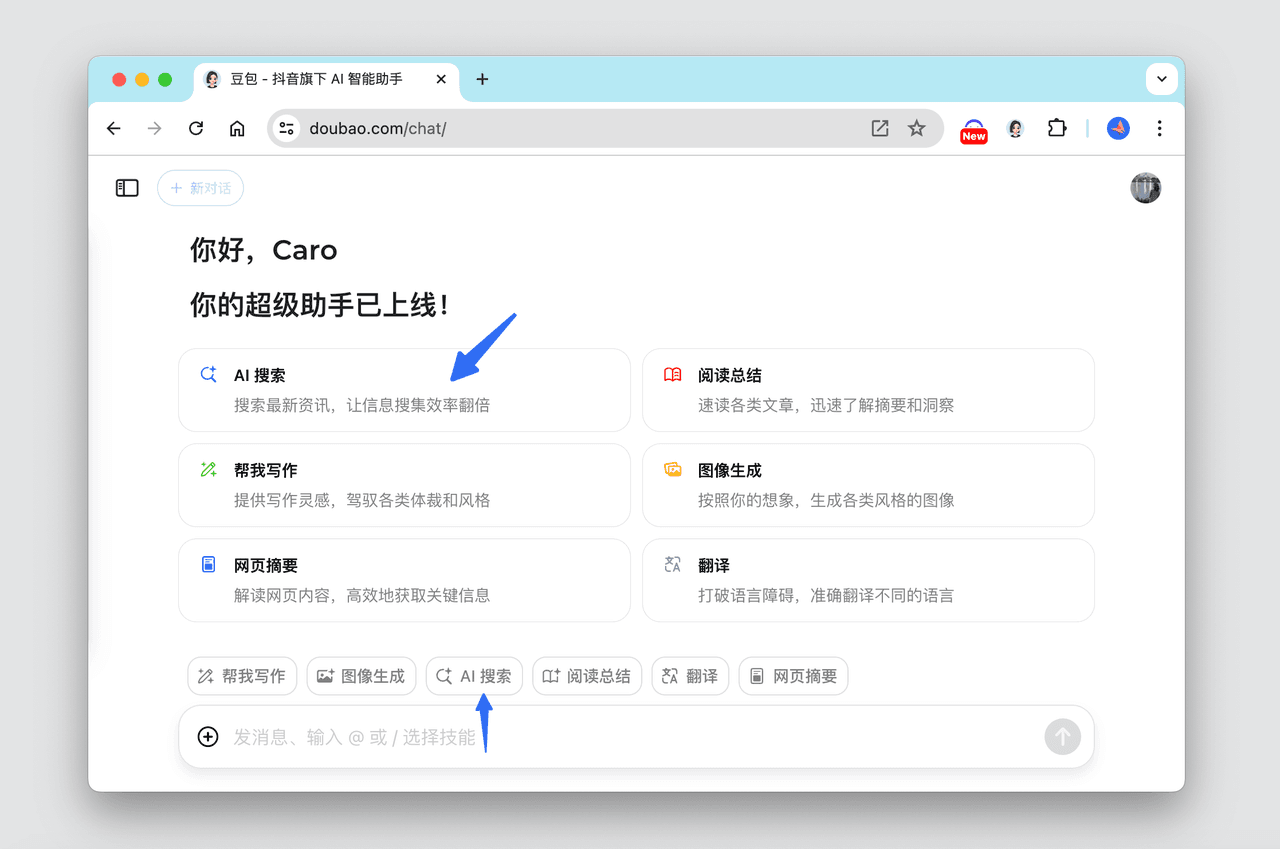
Task: Expand the tab search dropdown arrow
Action: (x=1161, y=79)
